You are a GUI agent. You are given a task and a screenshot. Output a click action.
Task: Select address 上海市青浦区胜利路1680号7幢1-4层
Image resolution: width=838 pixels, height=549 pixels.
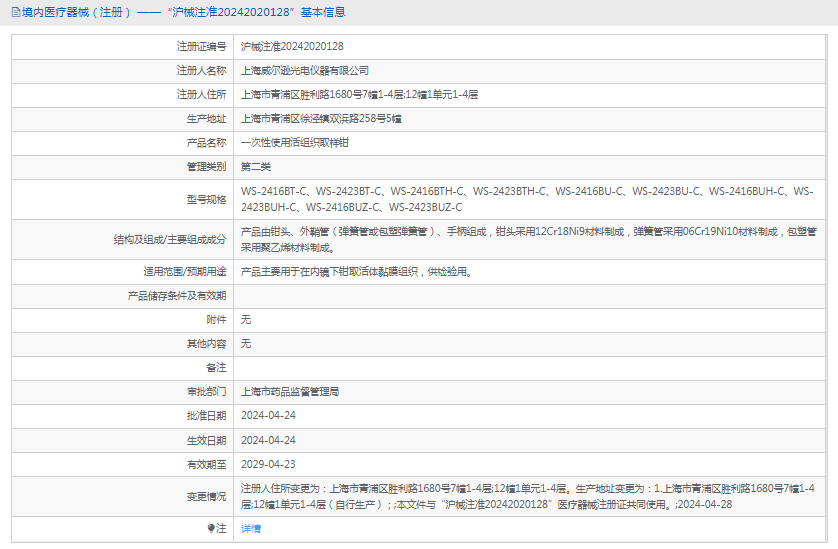point(322,95)
